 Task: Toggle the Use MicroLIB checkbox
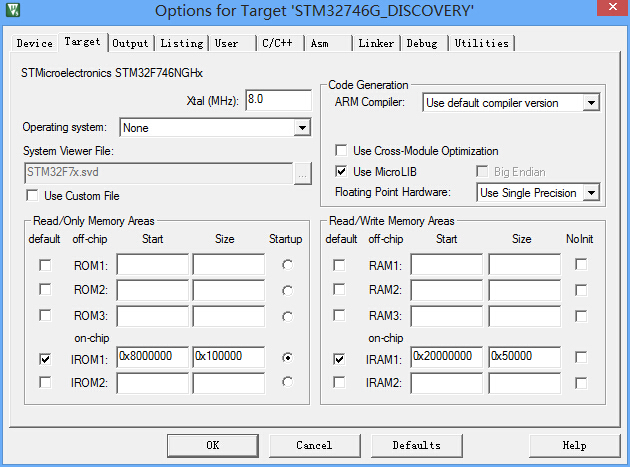pyautogui.click(x=342, y=172)
